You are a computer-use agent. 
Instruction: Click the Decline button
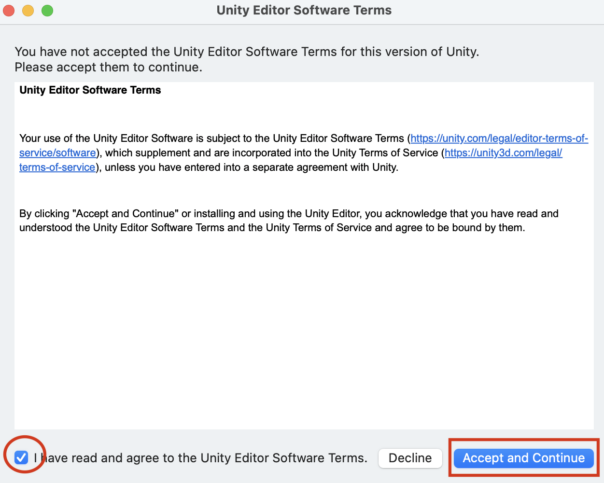pos(410,458)
